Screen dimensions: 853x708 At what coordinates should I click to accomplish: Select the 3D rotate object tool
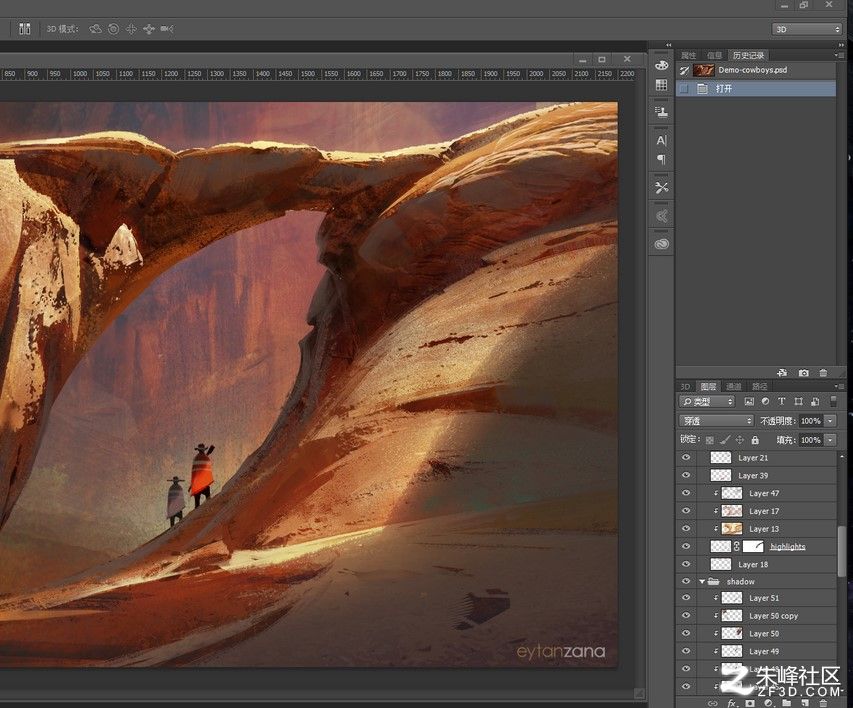[x=95, y=29]
